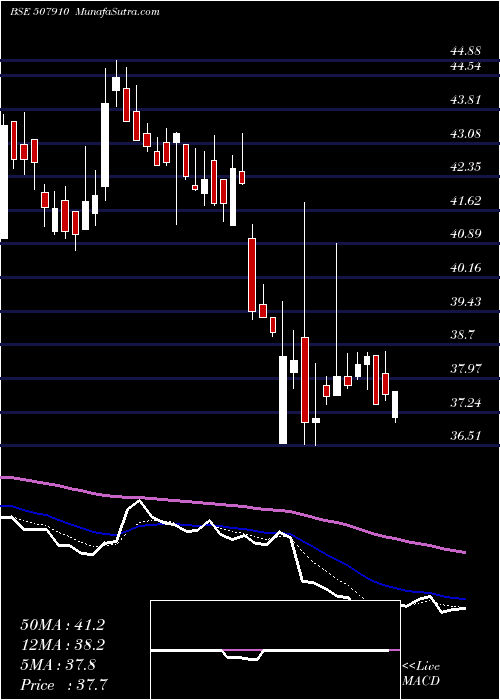Click the 42.35 price level label
Image resolution: width=500 pixels, height=700 pixels.
466,167
